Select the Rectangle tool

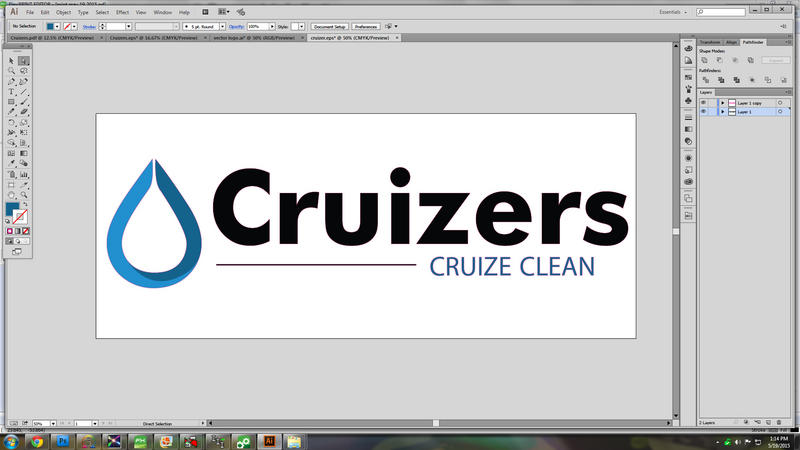tap(11, 102)
